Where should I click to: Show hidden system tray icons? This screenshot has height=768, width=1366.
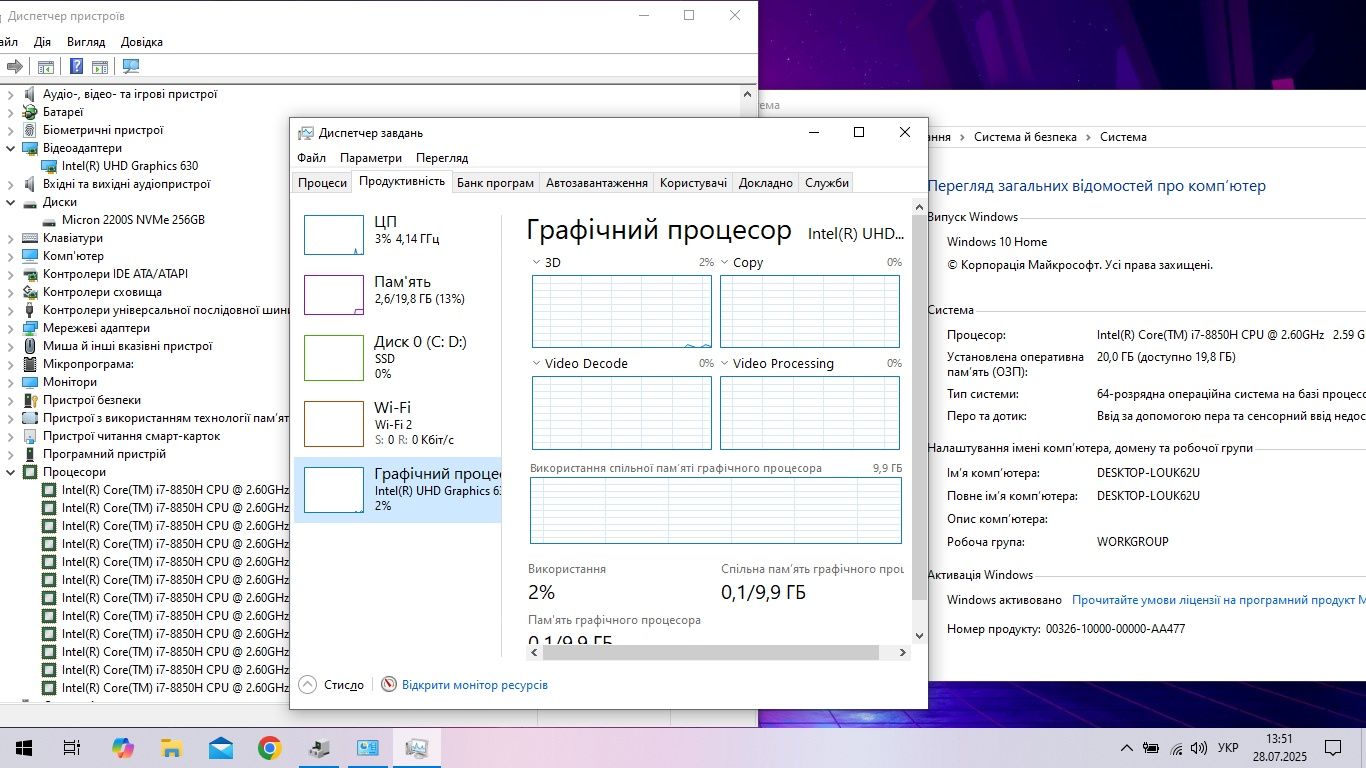pos(1127,748)
